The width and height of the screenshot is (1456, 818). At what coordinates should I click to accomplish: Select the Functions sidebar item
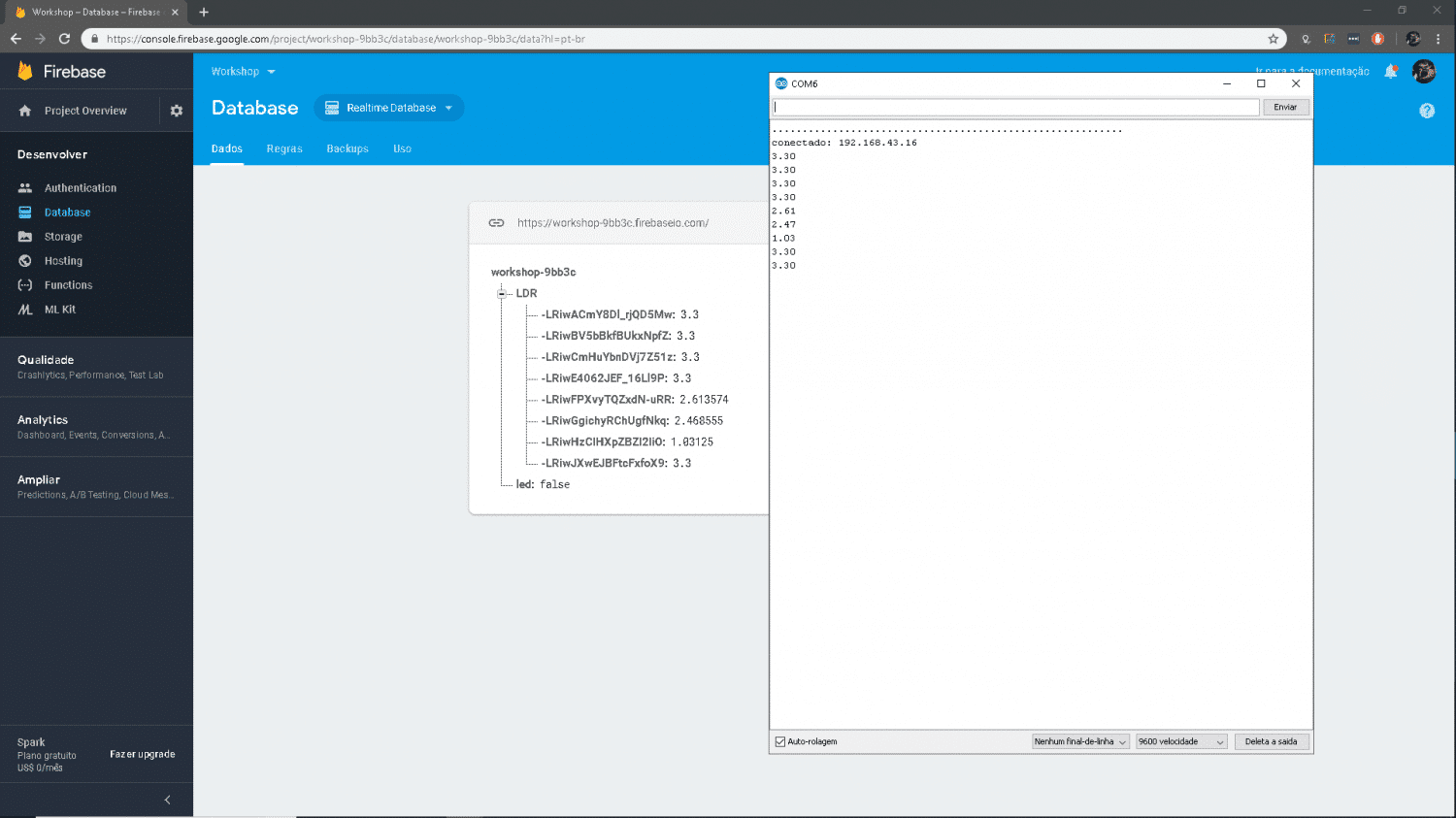point(68,285)
